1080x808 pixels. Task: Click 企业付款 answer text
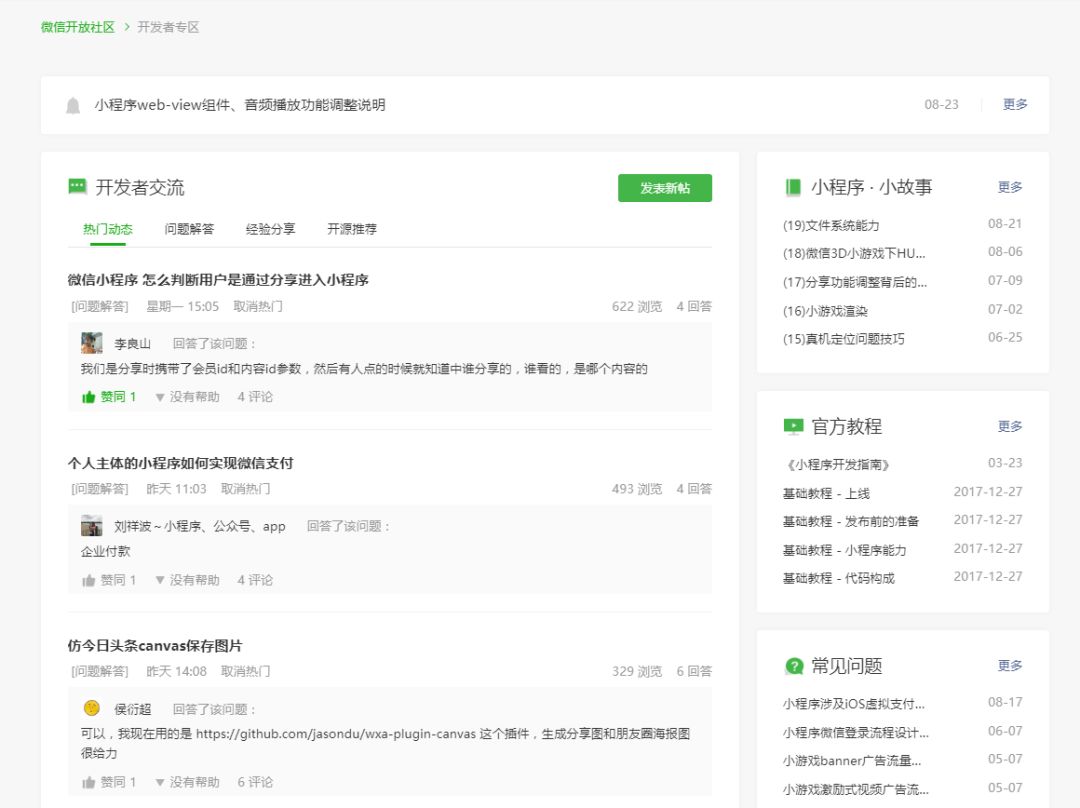click(105, 551)
